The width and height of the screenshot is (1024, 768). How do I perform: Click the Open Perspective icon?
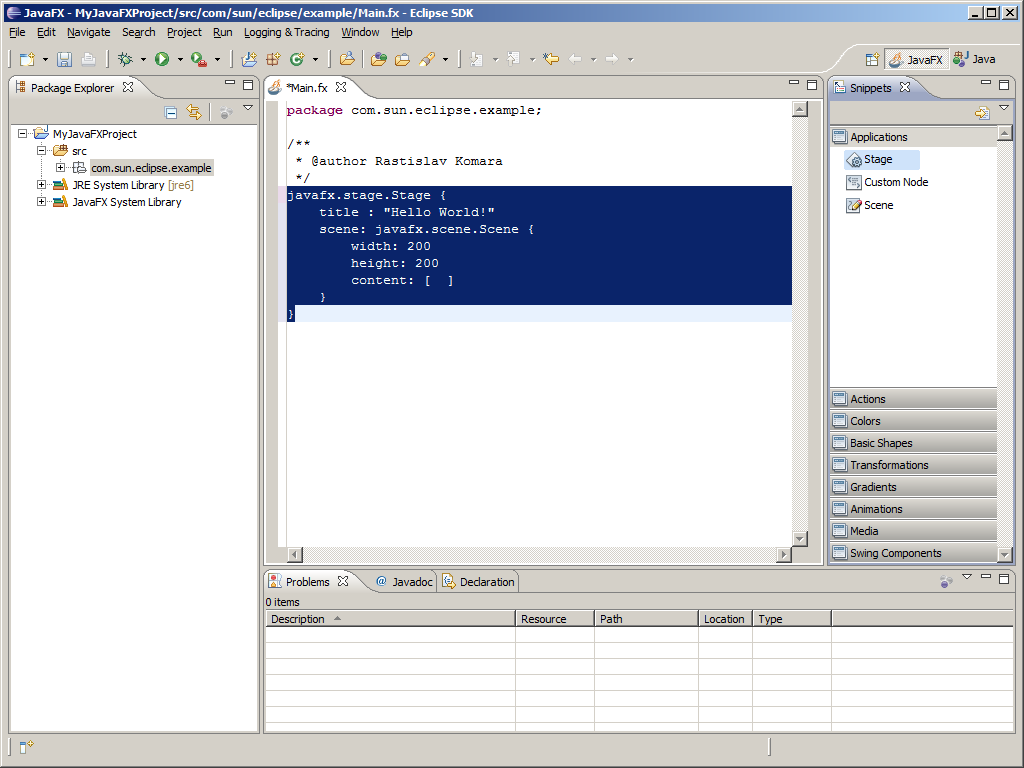point(872,60)
